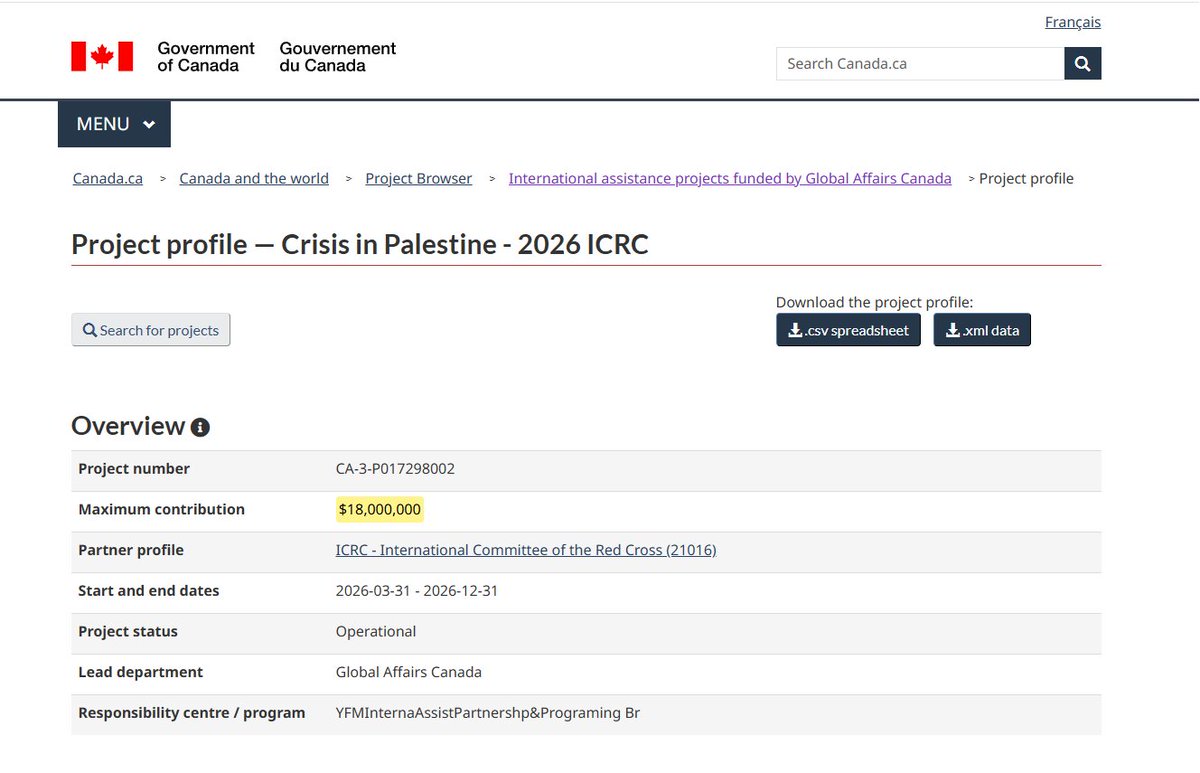
Task: Click the dates 2026-03-31 - 2026-12-31
Action: (x=417, y=591)
